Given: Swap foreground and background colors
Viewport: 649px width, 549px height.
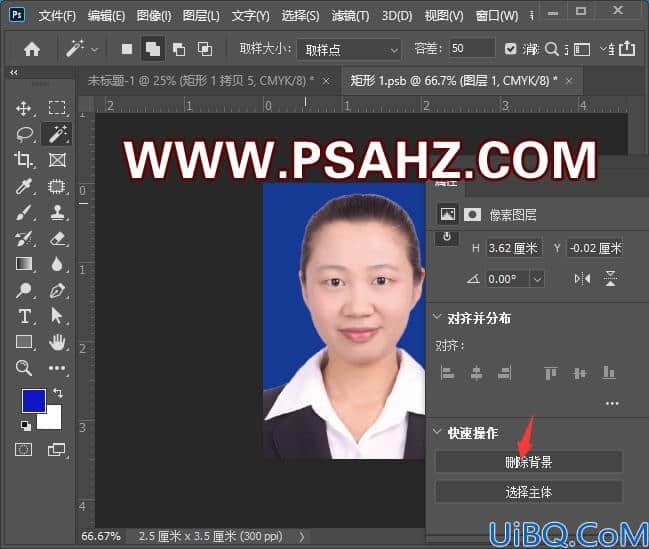Looking at the screenshot, I should pos(58,393).
